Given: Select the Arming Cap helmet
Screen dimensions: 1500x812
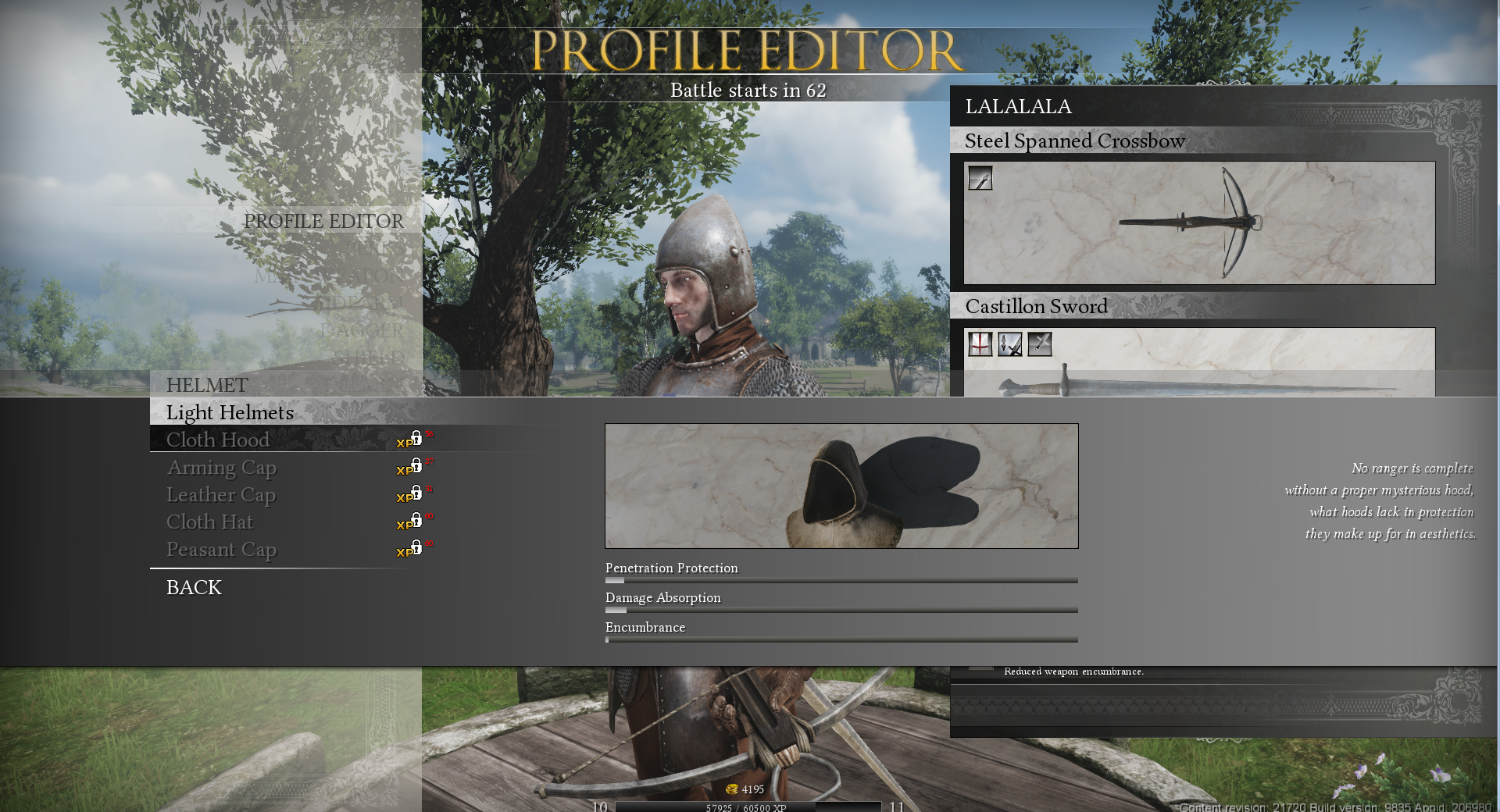Looking at the screenshot, I should click(221, 467).
